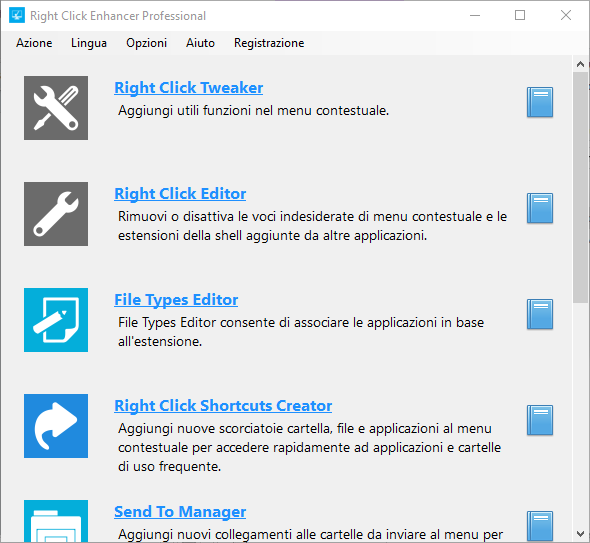The width and height of the screenshot is (590, 543).
Task: Minimize the Right Click Enhancer window
Action: tap(475, 15)
